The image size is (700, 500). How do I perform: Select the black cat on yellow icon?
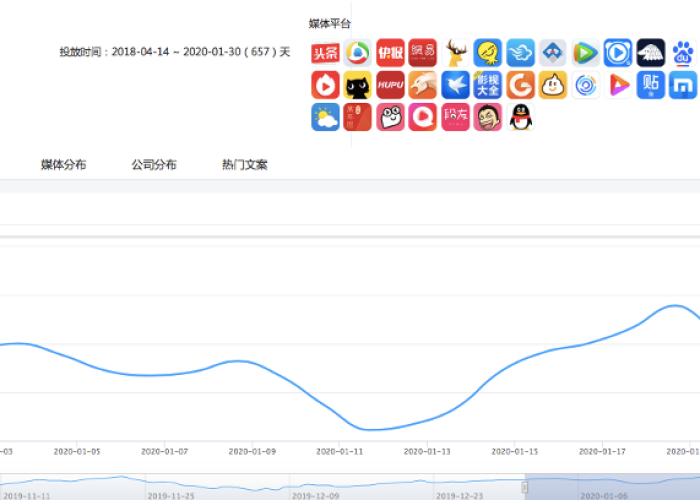click(x=358, y=85)
